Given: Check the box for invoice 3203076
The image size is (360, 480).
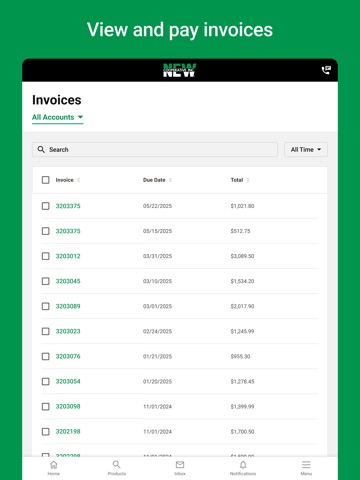Looking at the screenshot, I should pos(46,356).
